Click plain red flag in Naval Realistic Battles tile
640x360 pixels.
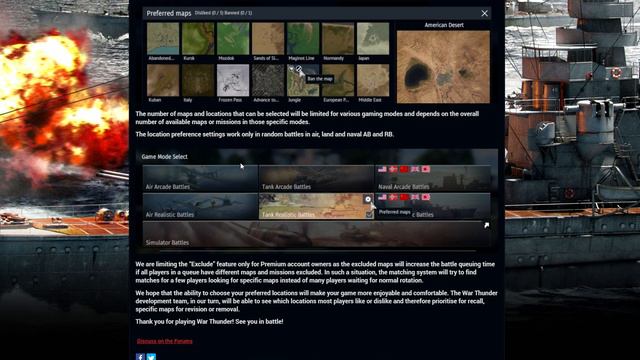[404, 197]
